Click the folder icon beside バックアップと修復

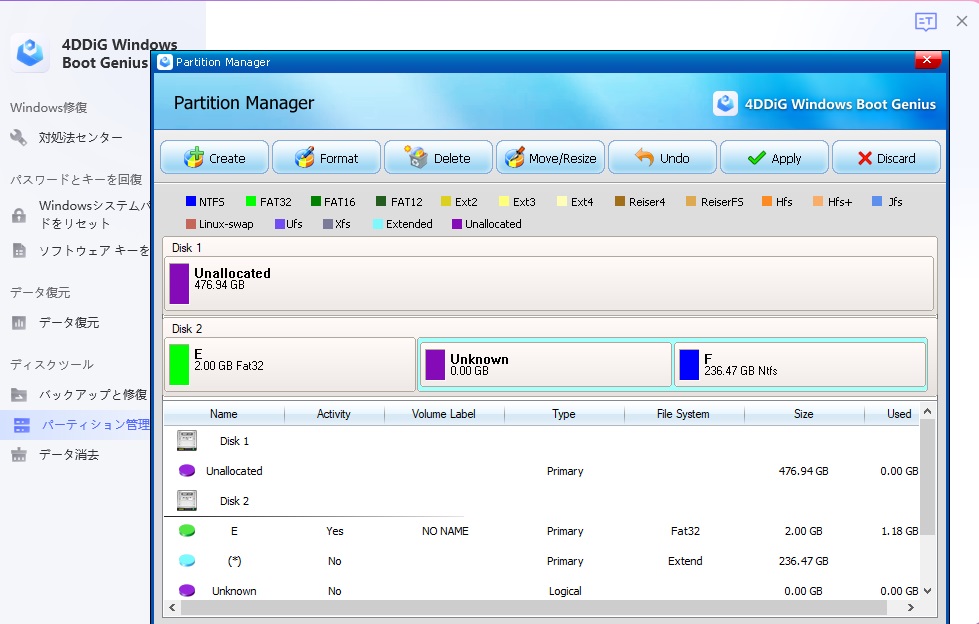pos(19,395)
